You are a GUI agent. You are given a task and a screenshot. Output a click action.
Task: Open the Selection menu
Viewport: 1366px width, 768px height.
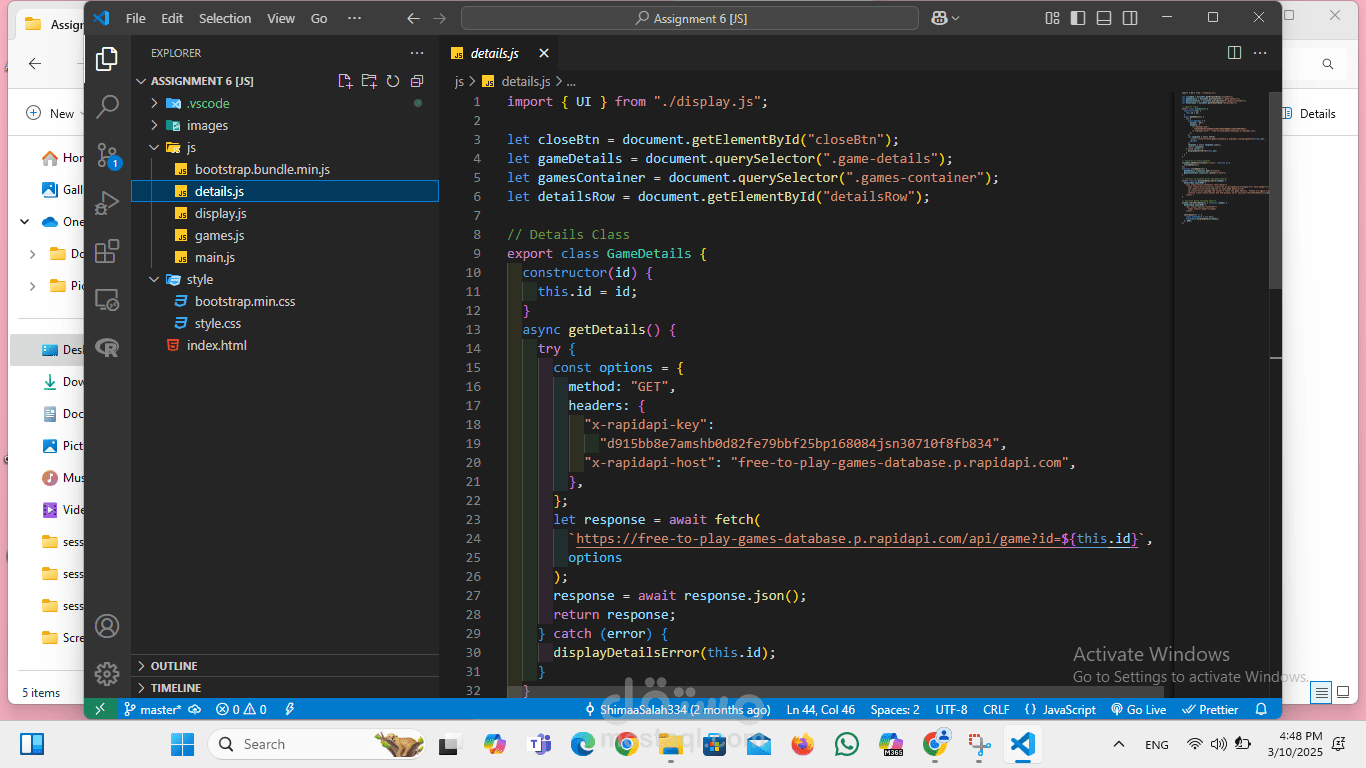coord(225,18)
